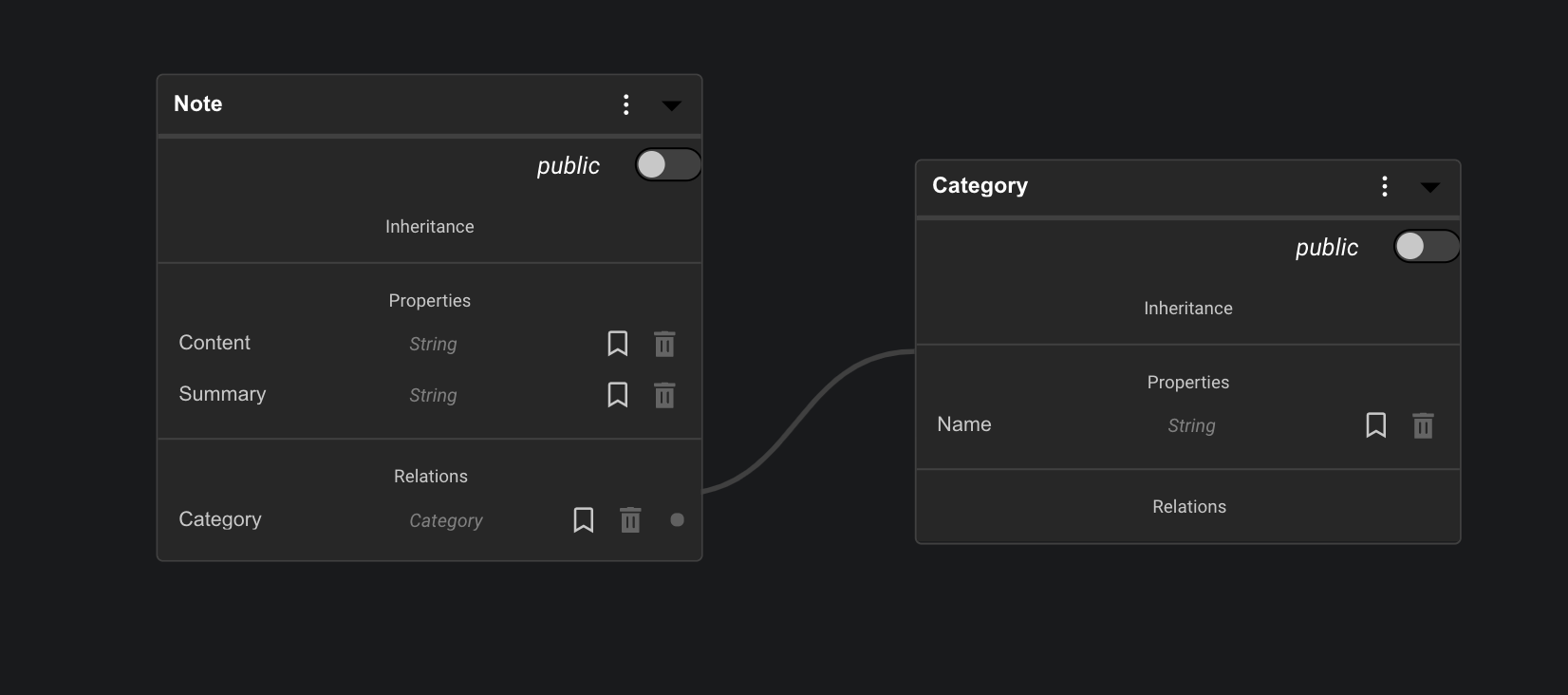Toggle public switch on Note entity
The height and width of the screenshot is (695, 1568).
point(667,165)
